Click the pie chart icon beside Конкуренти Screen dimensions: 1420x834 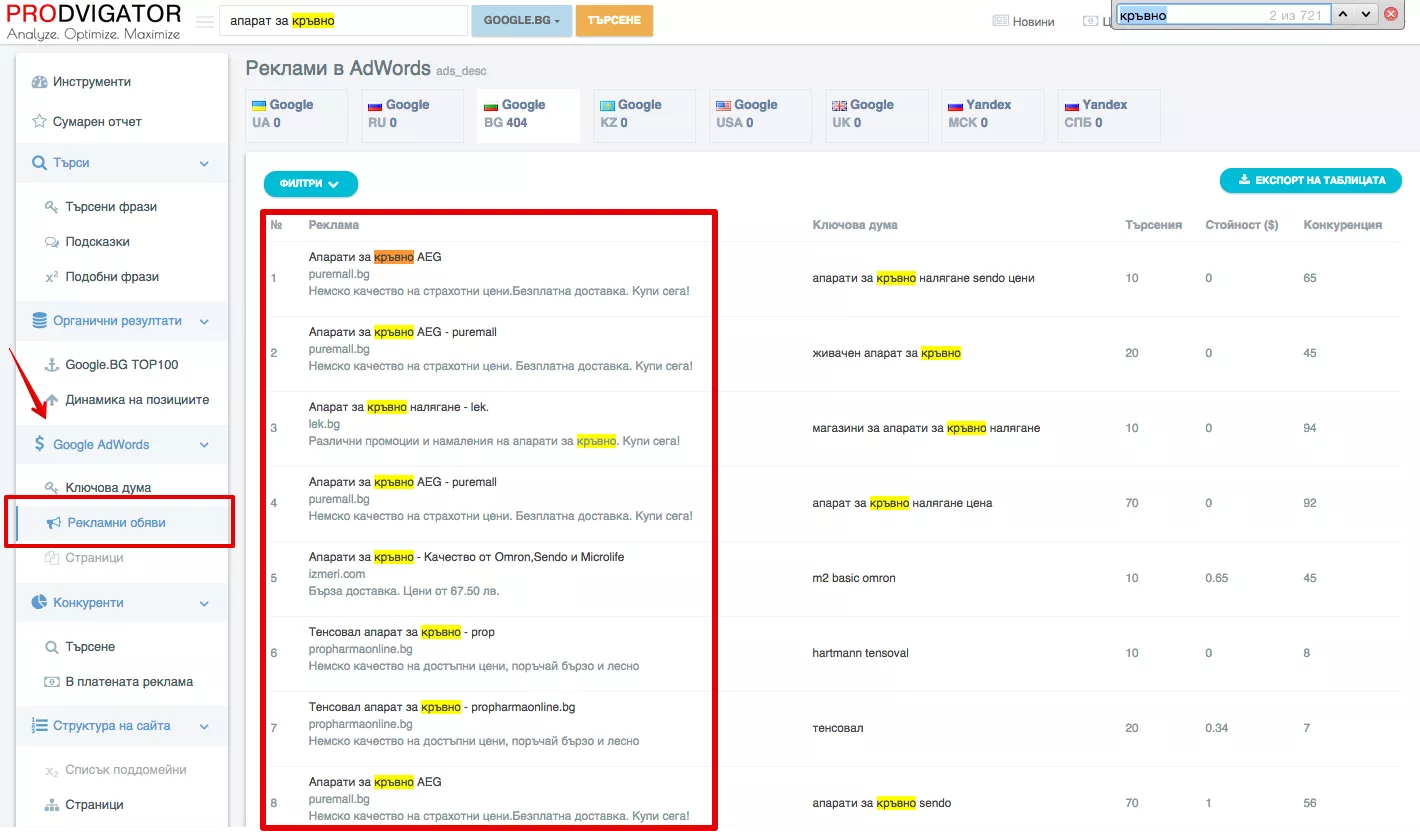pos(39,603)
